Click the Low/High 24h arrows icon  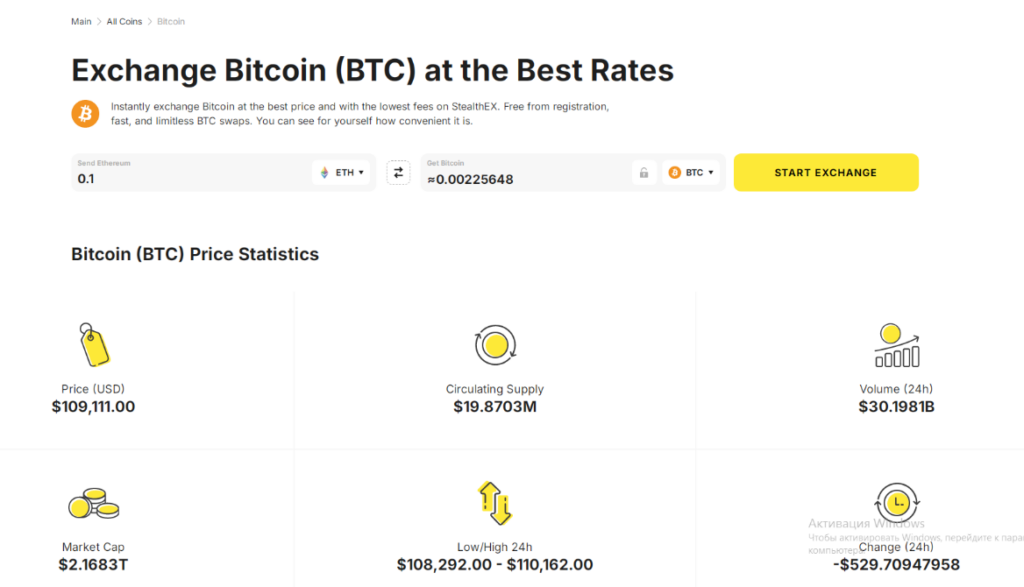coord(495,503)
